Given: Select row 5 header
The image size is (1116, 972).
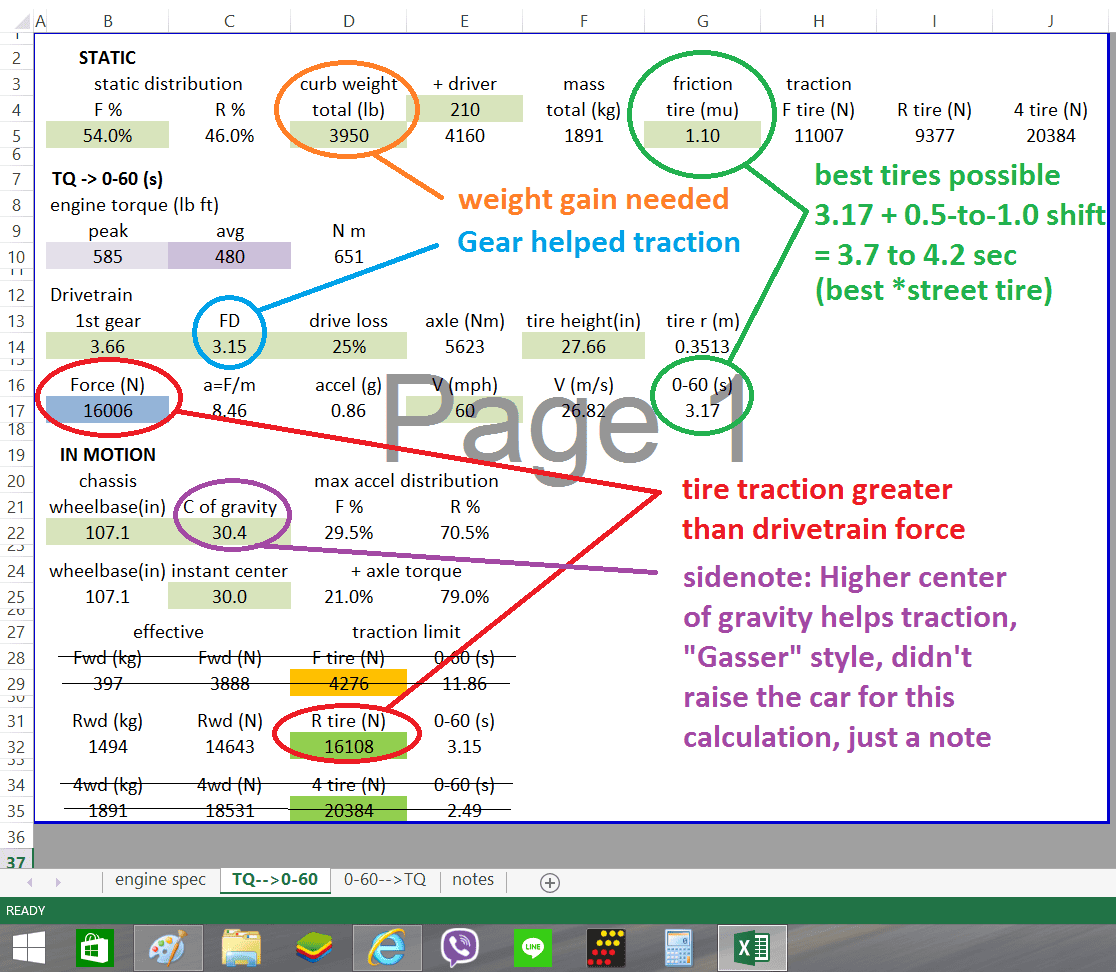Looking at the screenshot, I should pyautogui.click(x=16, y=135).
